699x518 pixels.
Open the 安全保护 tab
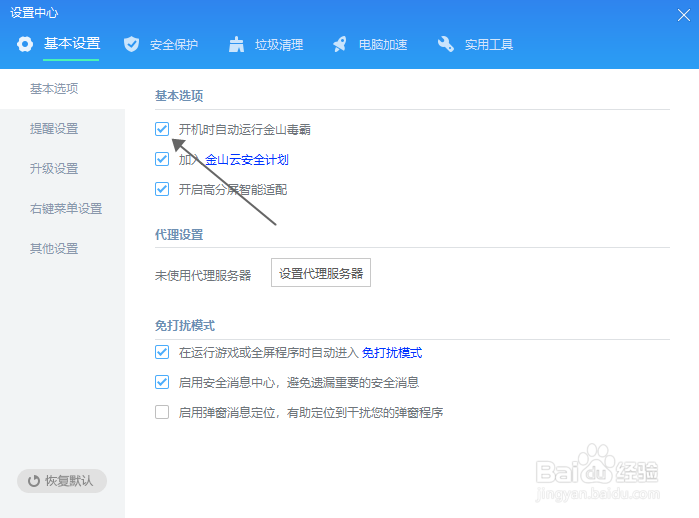coord(174,45)
